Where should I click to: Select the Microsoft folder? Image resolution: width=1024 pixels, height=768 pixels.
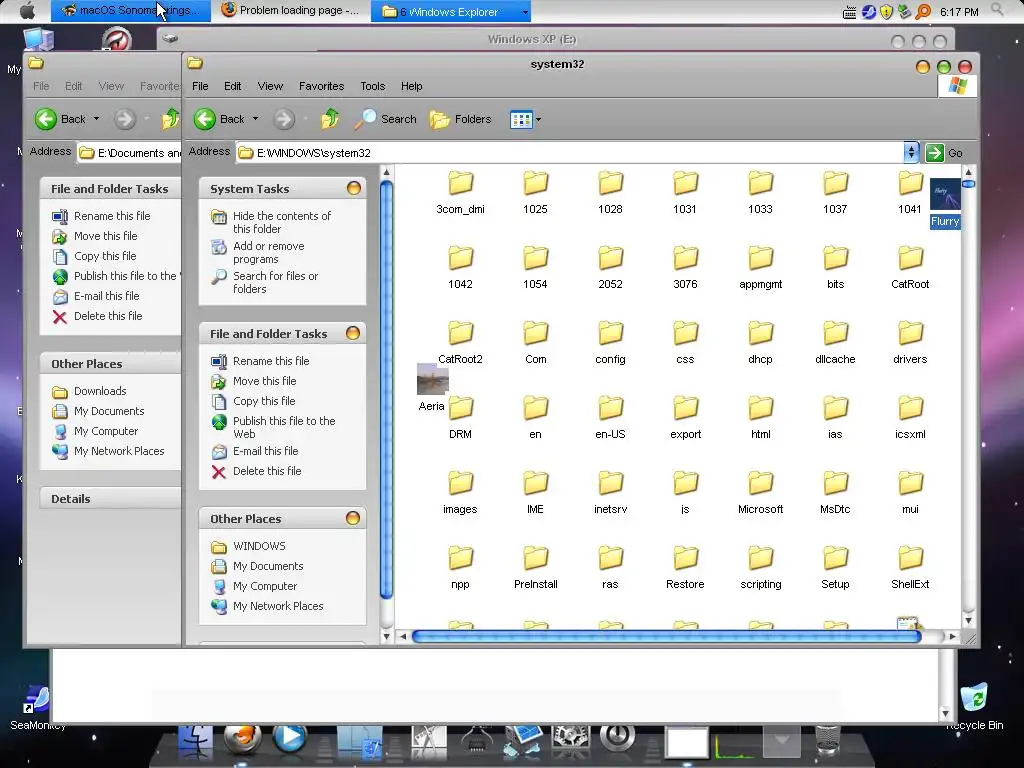coord(761,494)
